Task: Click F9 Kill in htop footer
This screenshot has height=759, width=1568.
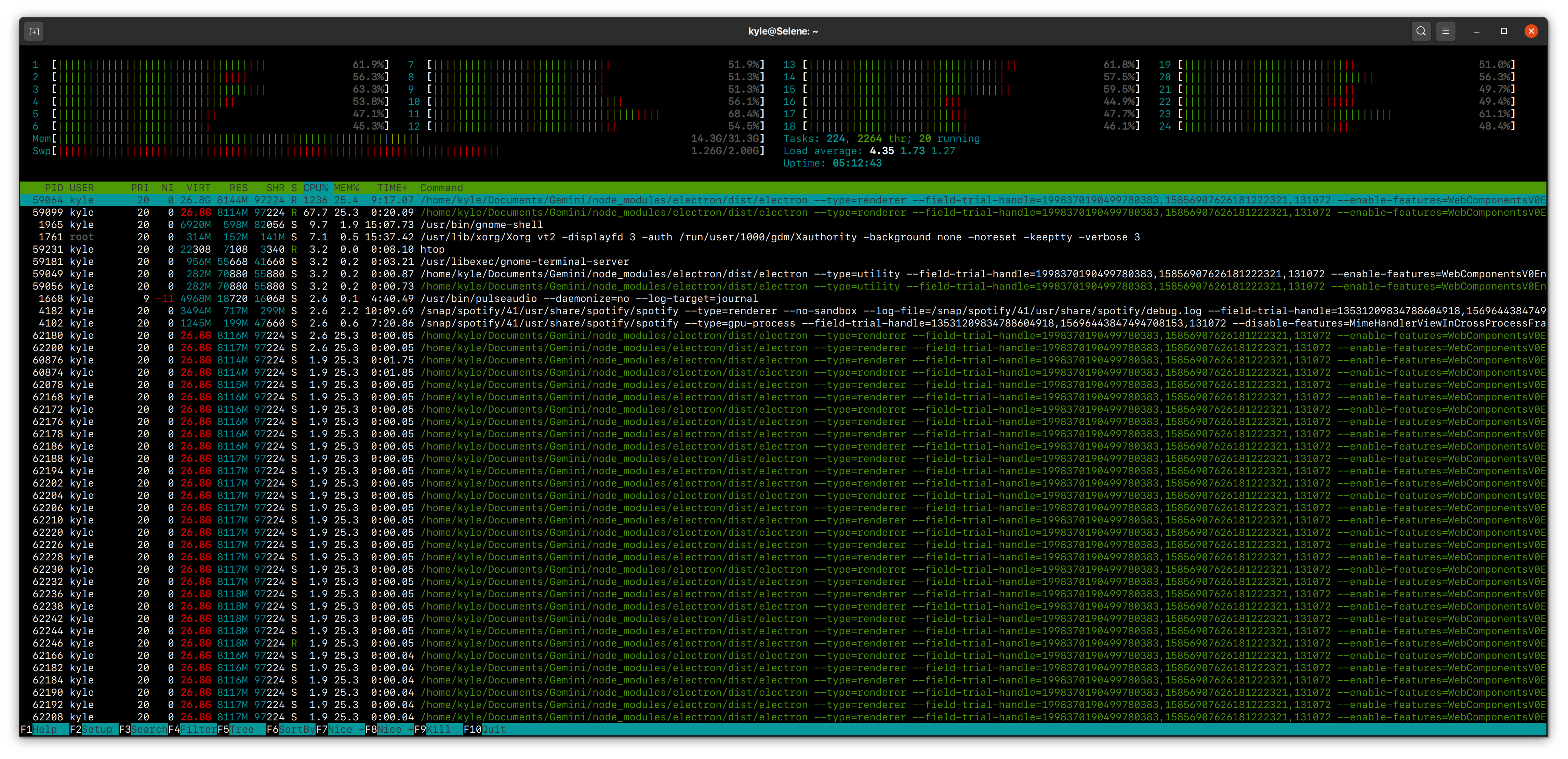Action: 439,729
